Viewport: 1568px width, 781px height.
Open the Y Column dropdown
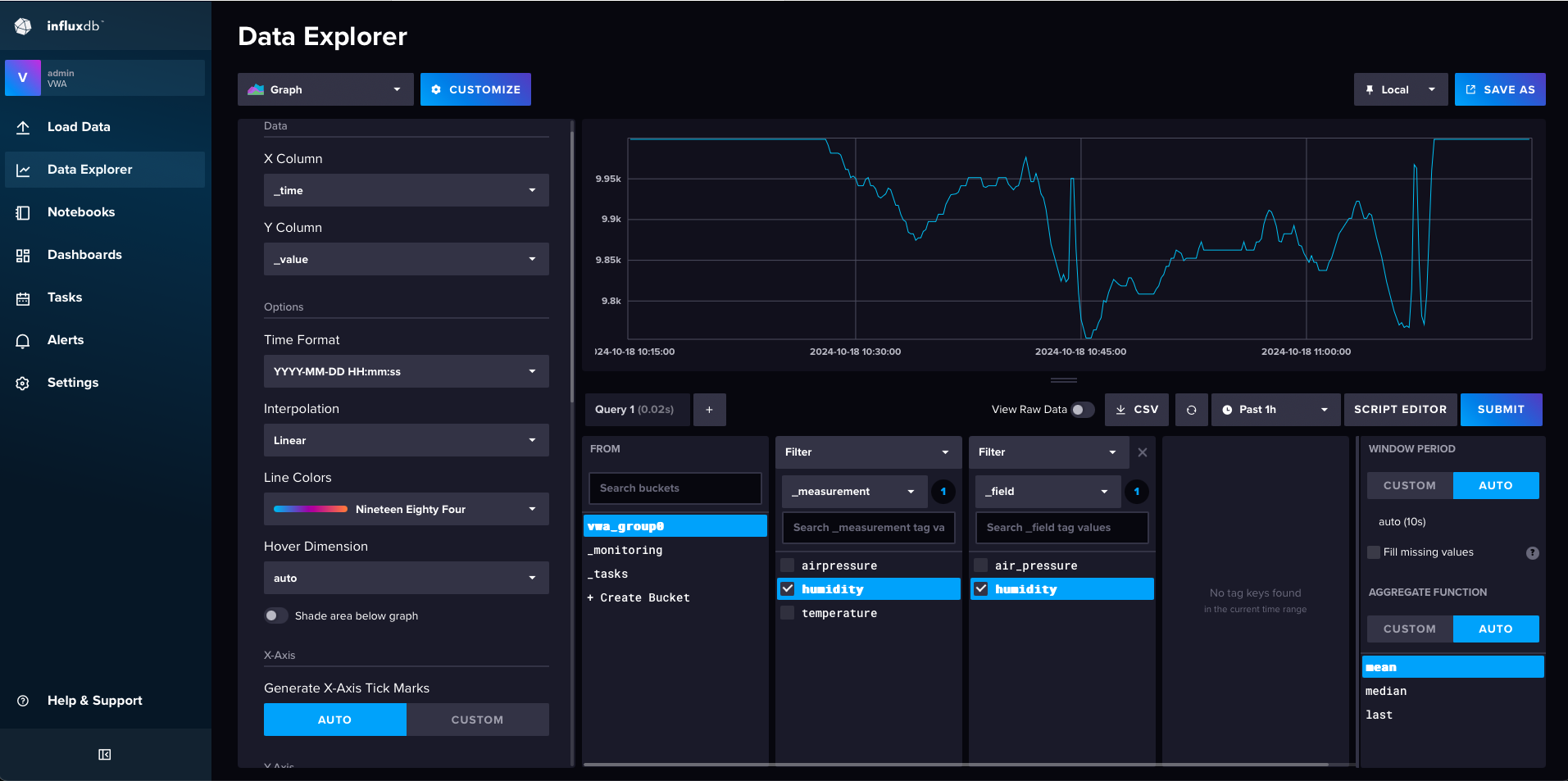point(405,259)
